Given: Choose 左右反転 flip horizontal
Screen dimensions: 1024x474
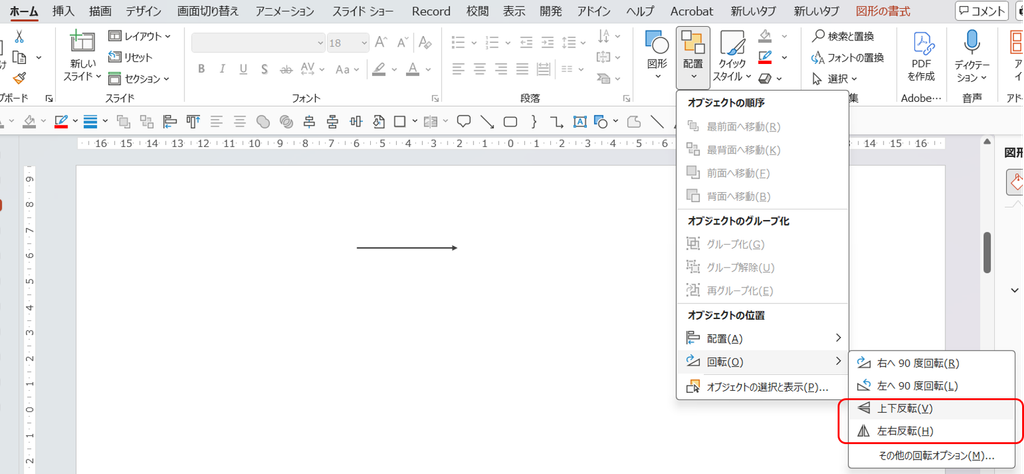Looking at the screenshot, I should [931, 431].
